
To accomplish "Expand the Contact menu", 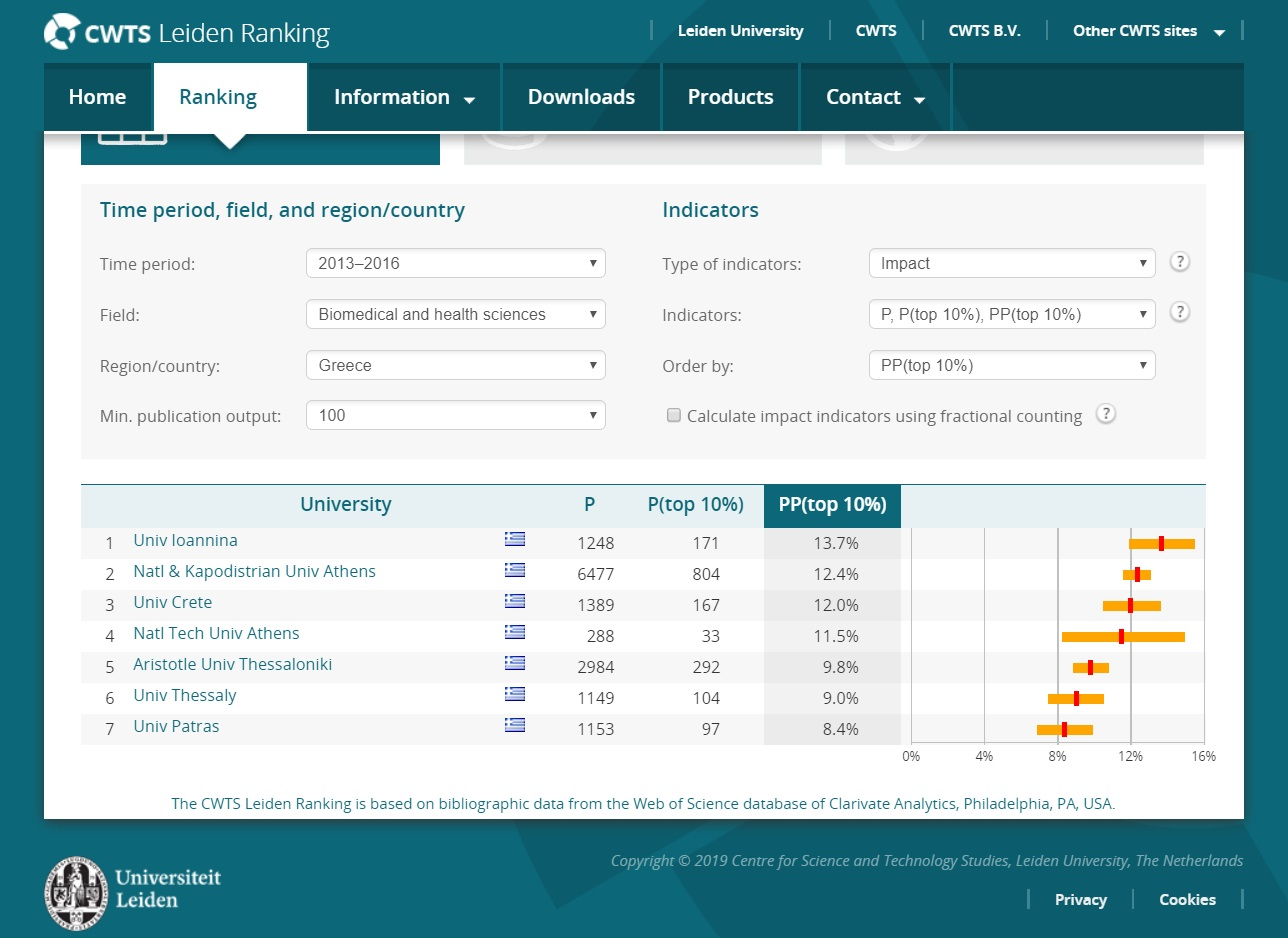I will click(876, 97).
